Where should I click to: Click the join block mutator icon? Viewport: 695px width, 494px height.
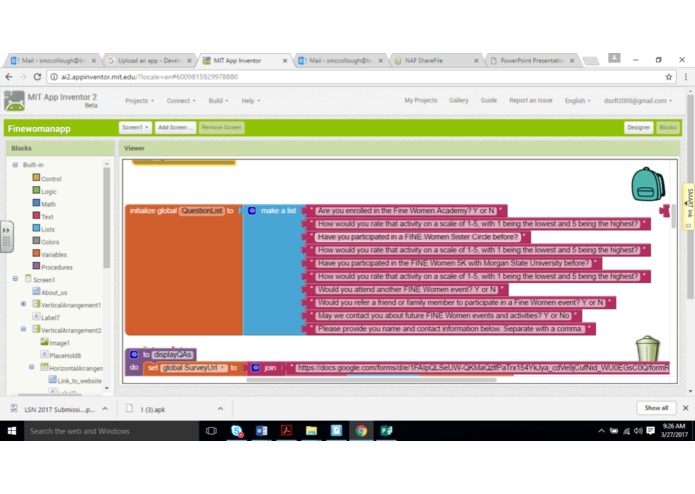256,368
